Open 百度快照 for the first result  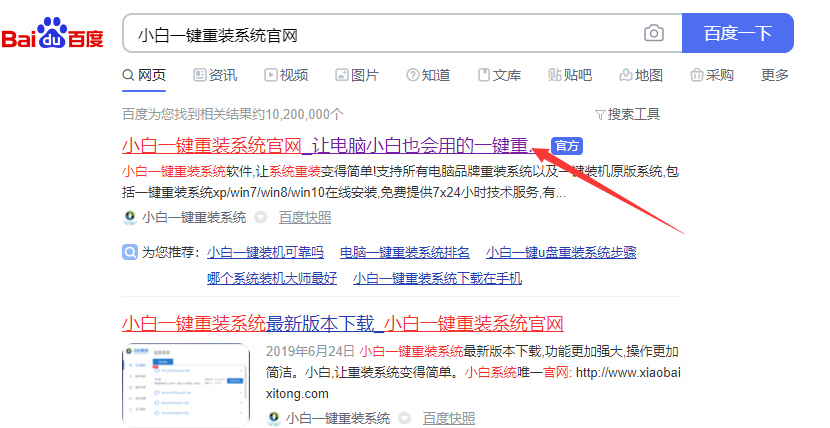tap(305, 217)
